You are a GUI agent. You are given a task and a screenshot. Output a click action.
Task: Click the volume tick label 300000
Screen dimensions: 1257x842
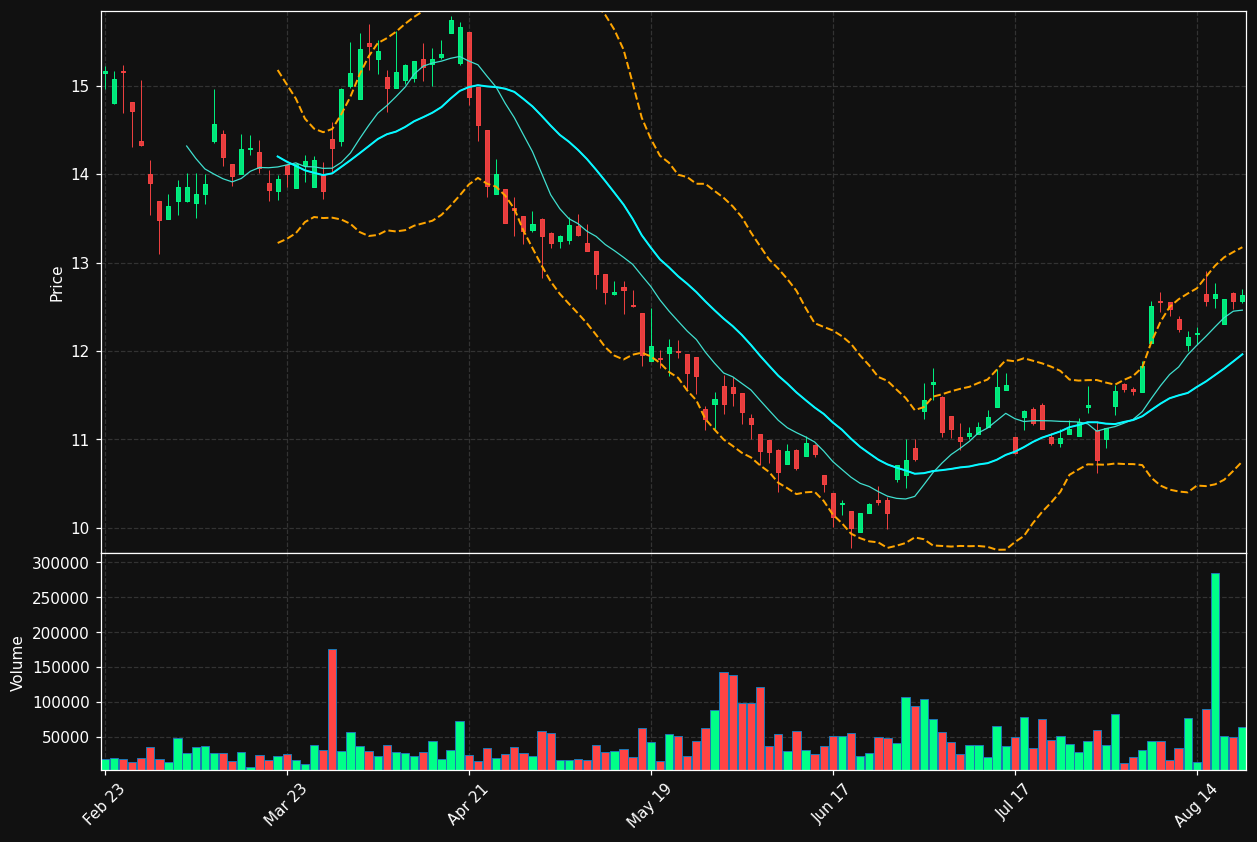pyautogui.click(x=62, y=563)
